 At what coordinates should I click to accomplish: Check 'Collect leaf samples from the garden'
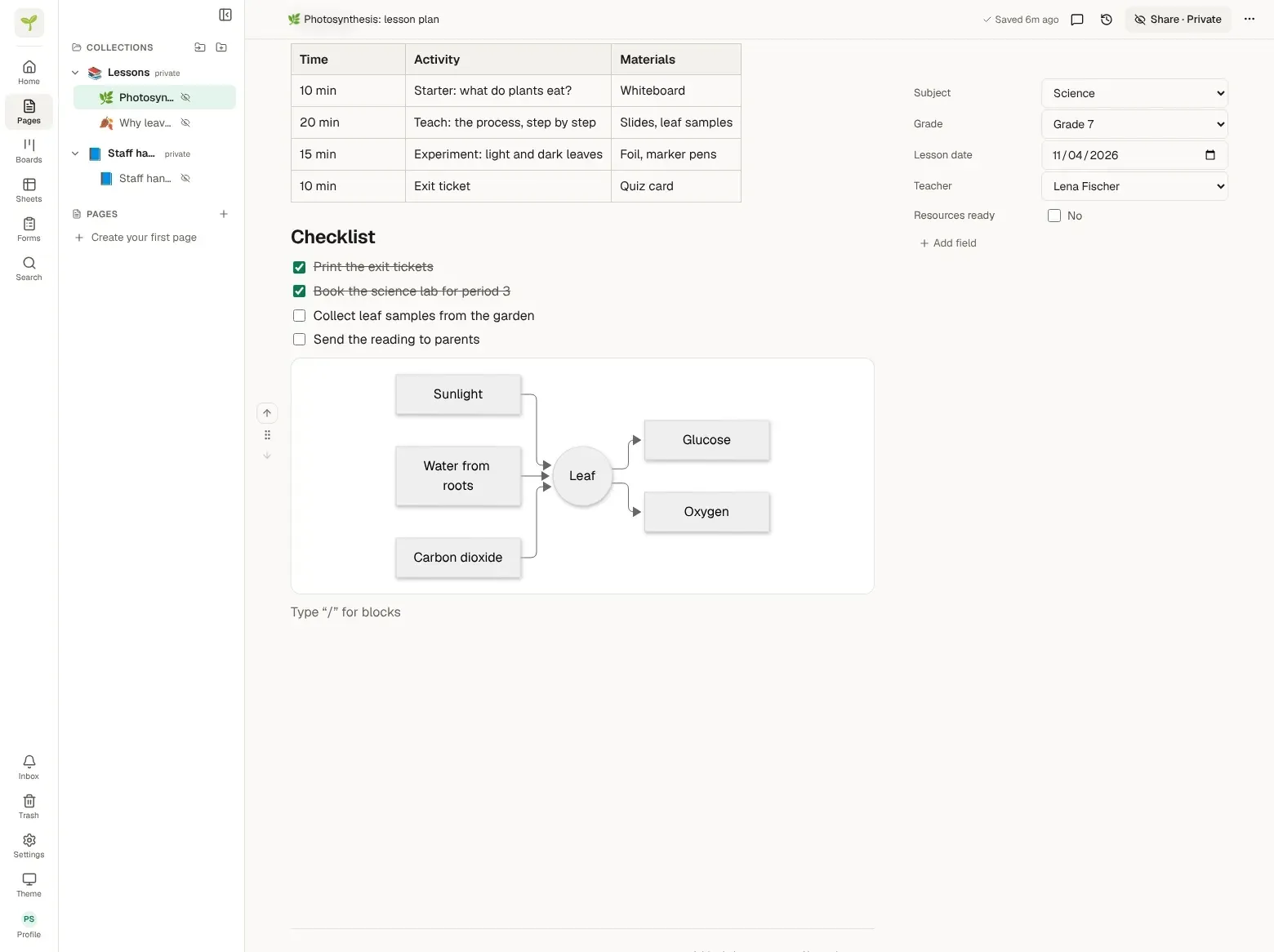pos(300,316)
